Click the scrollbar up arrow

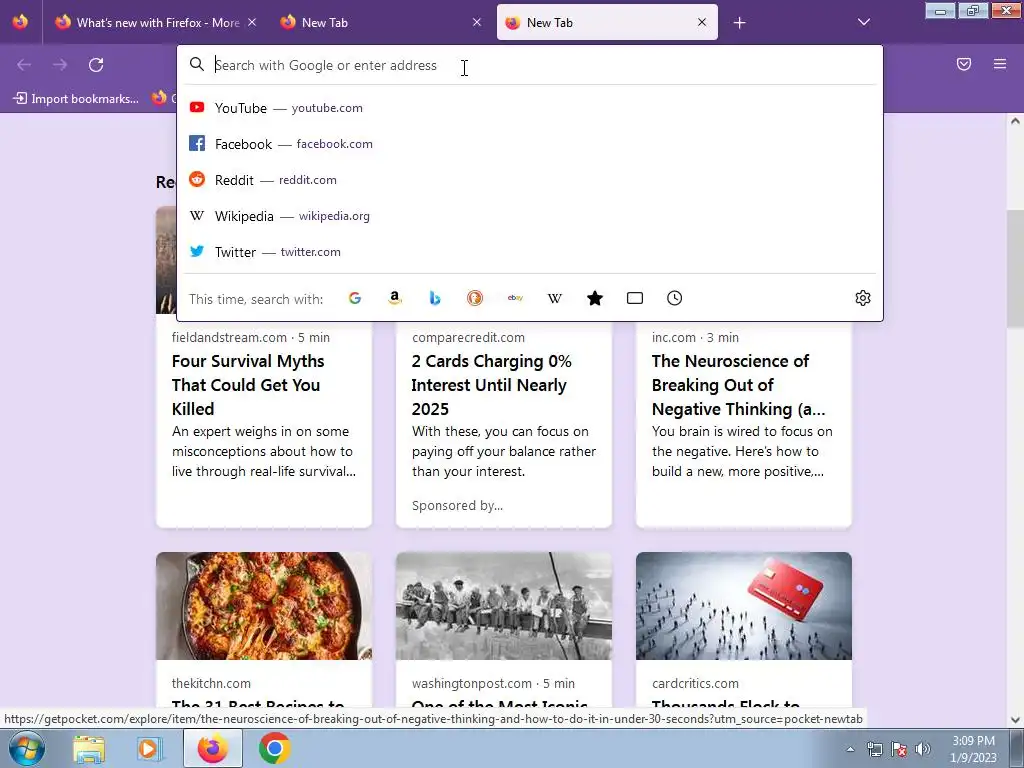1015,121
